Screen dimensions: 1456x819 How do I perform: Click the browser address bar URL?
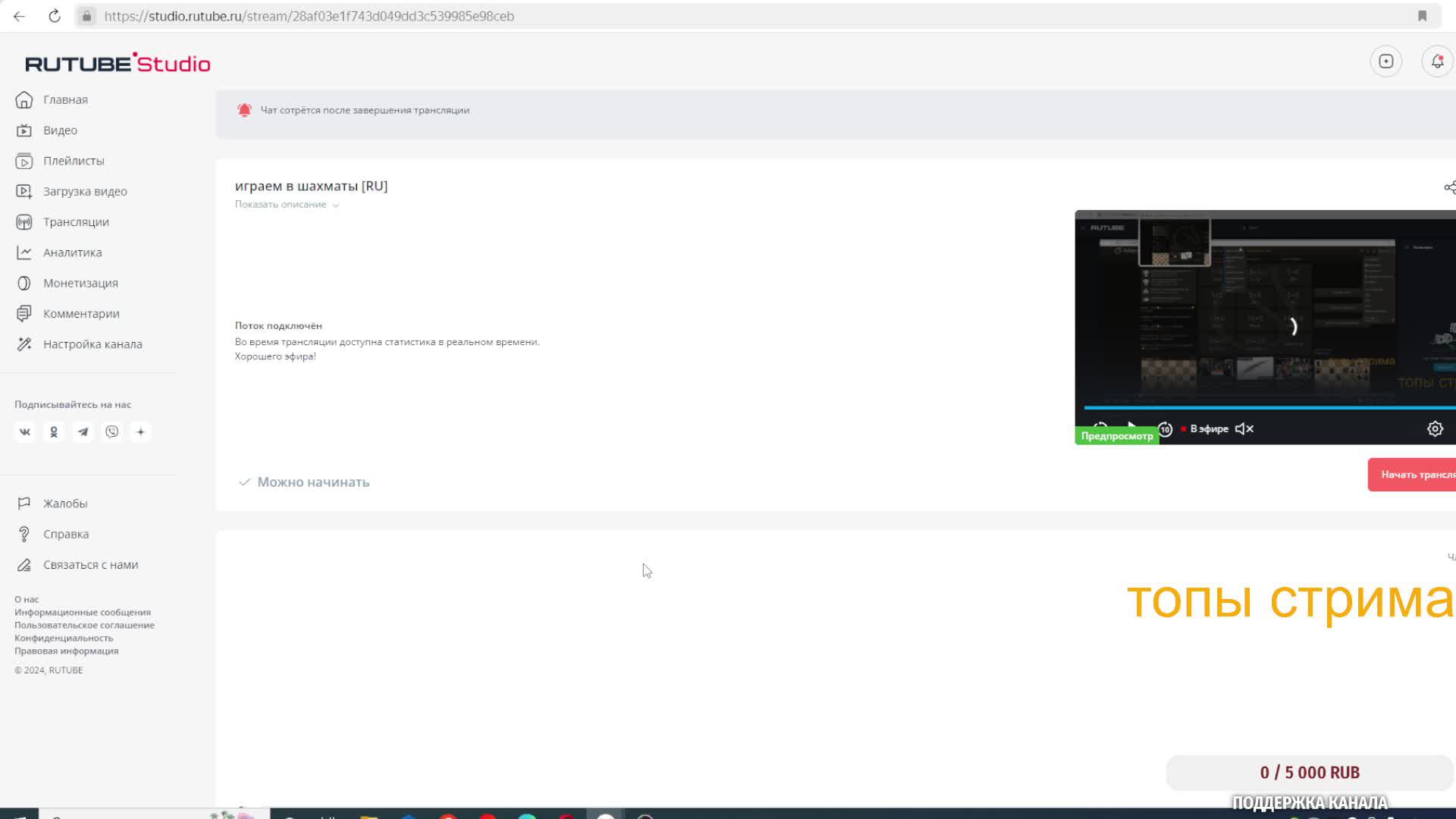(x=309, y=16)
